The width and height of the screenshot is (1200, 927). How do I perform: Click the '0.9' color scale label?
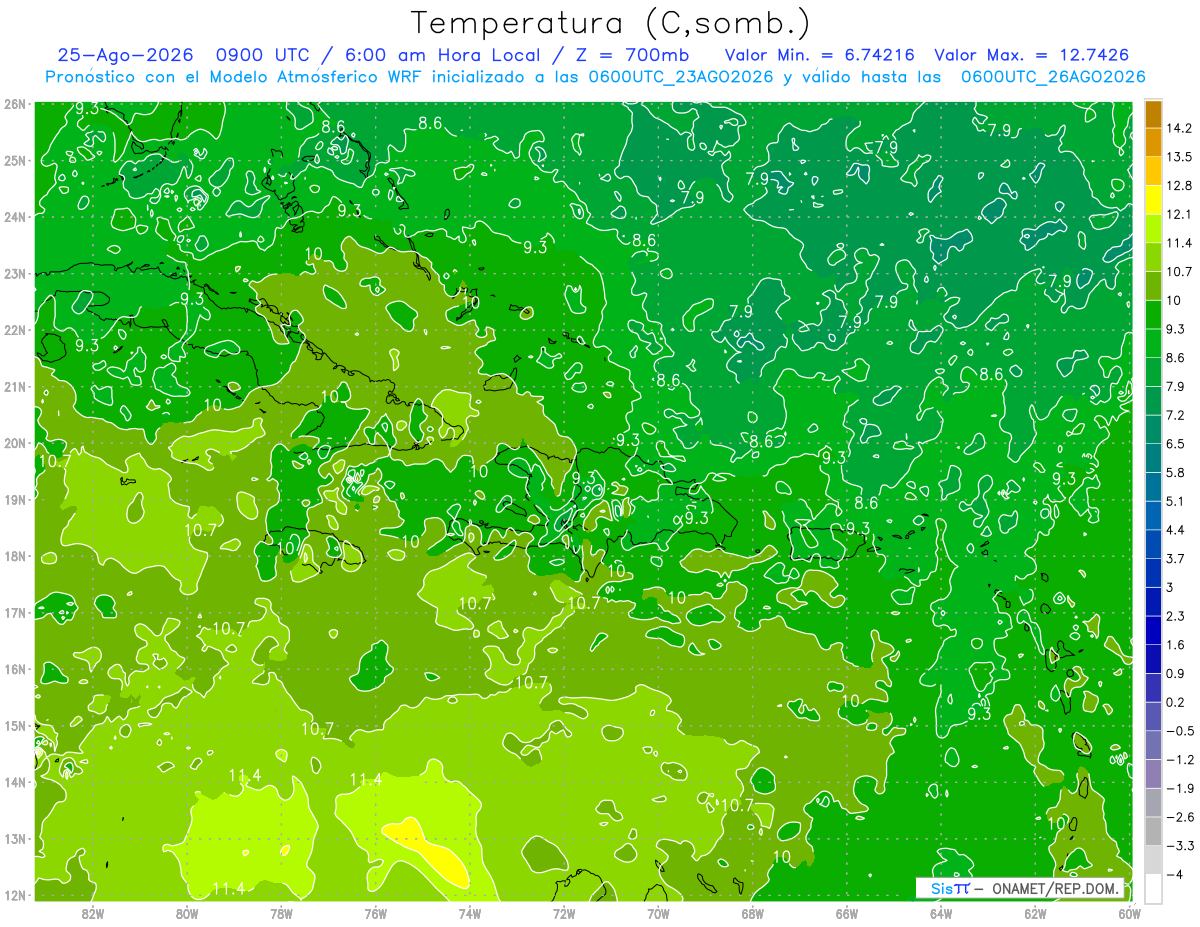(x=1175, y=673)
